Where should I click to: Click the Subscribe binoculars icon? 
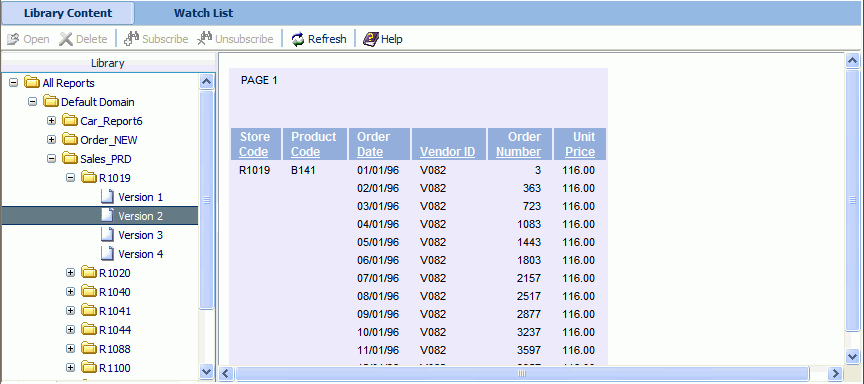(132, 39)
